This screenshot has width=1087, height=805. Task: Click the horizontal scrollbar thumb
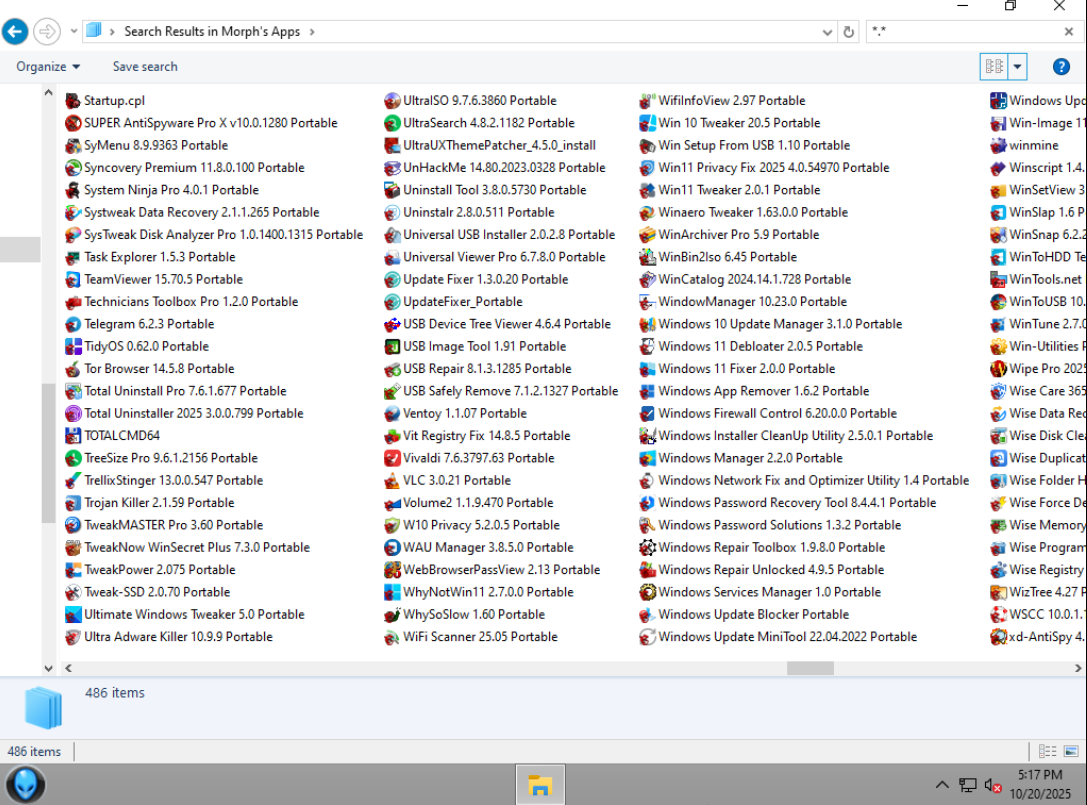[x=810, y=668]
